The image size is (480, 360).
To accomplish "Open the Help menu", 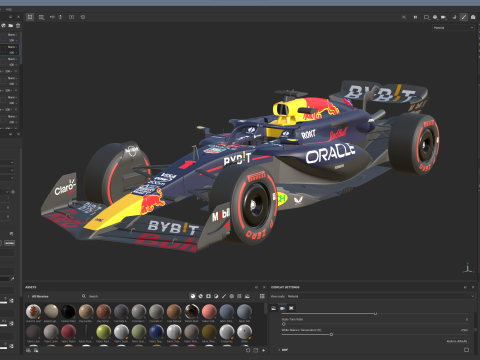I will [9, 9].
